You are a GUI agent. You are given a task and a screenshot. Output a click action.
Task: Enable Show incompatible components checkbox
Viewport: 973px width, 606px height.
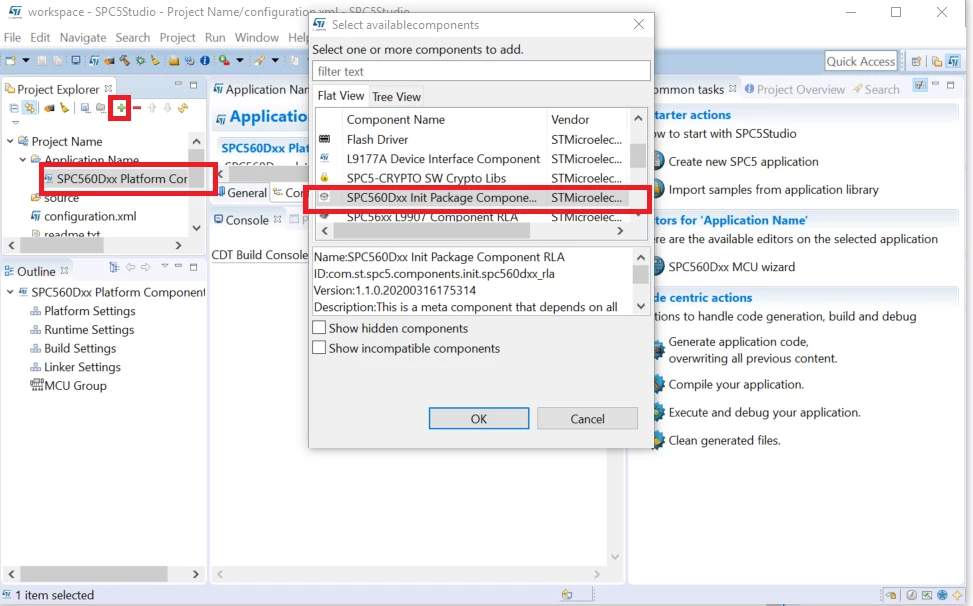pyautogui.click(x=319, y=347)
